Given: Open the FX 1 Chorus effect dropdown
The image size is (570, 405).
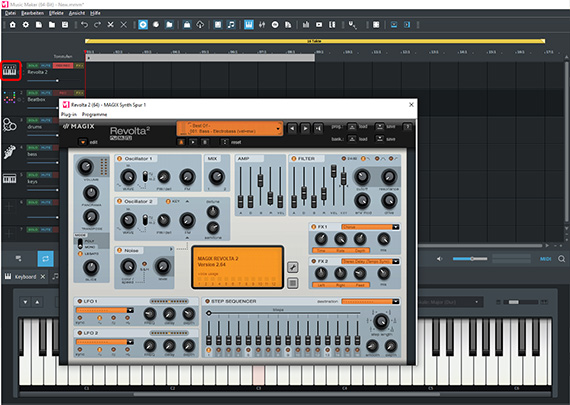Looking at the screenshot, I should click(396, 227).
